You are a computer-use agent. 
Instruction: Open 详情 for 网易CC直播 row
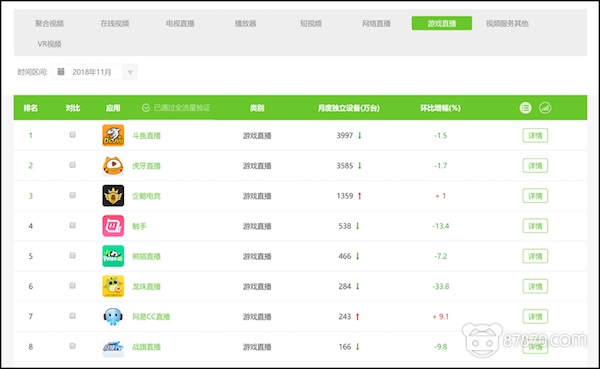(535, 317)
